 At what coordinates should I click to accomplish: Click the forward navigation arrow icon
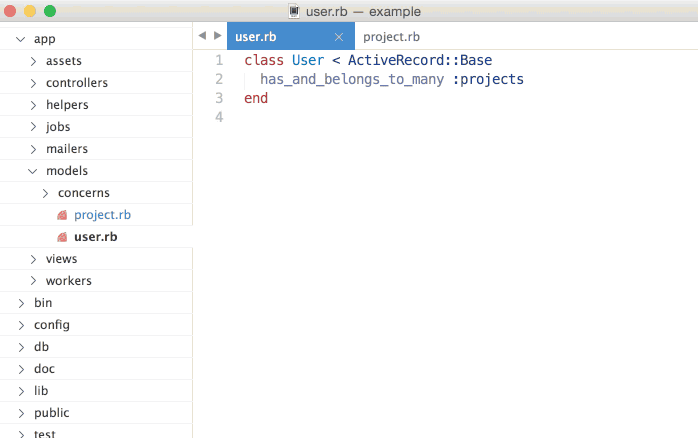(218, 36)
